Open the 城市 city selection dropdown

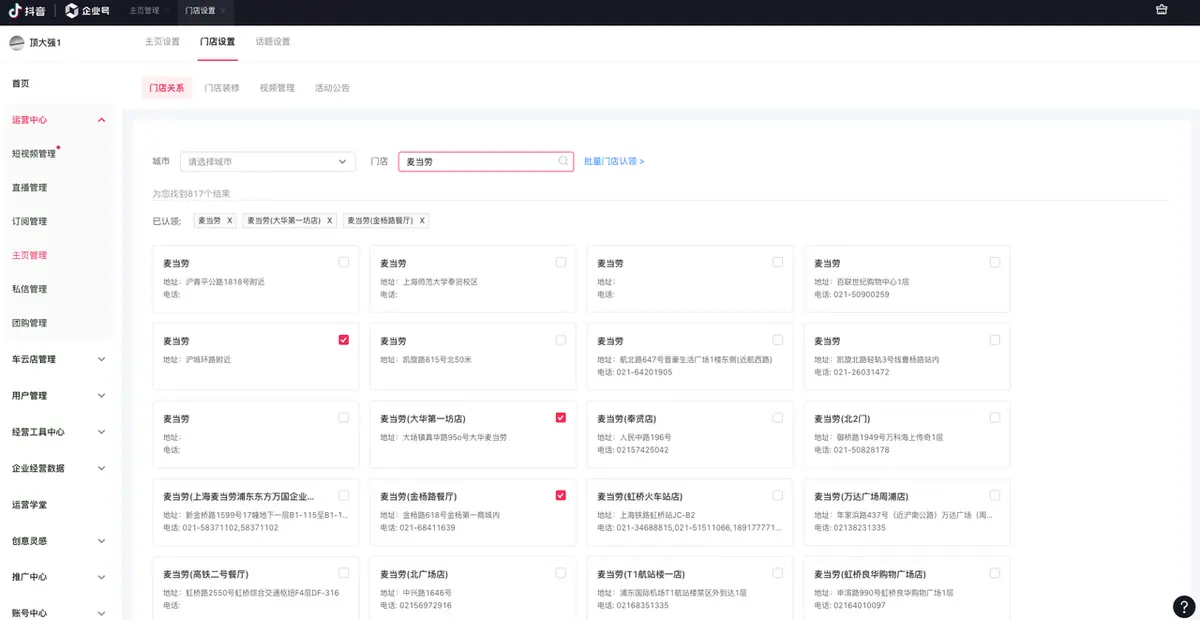pos(268,161)
